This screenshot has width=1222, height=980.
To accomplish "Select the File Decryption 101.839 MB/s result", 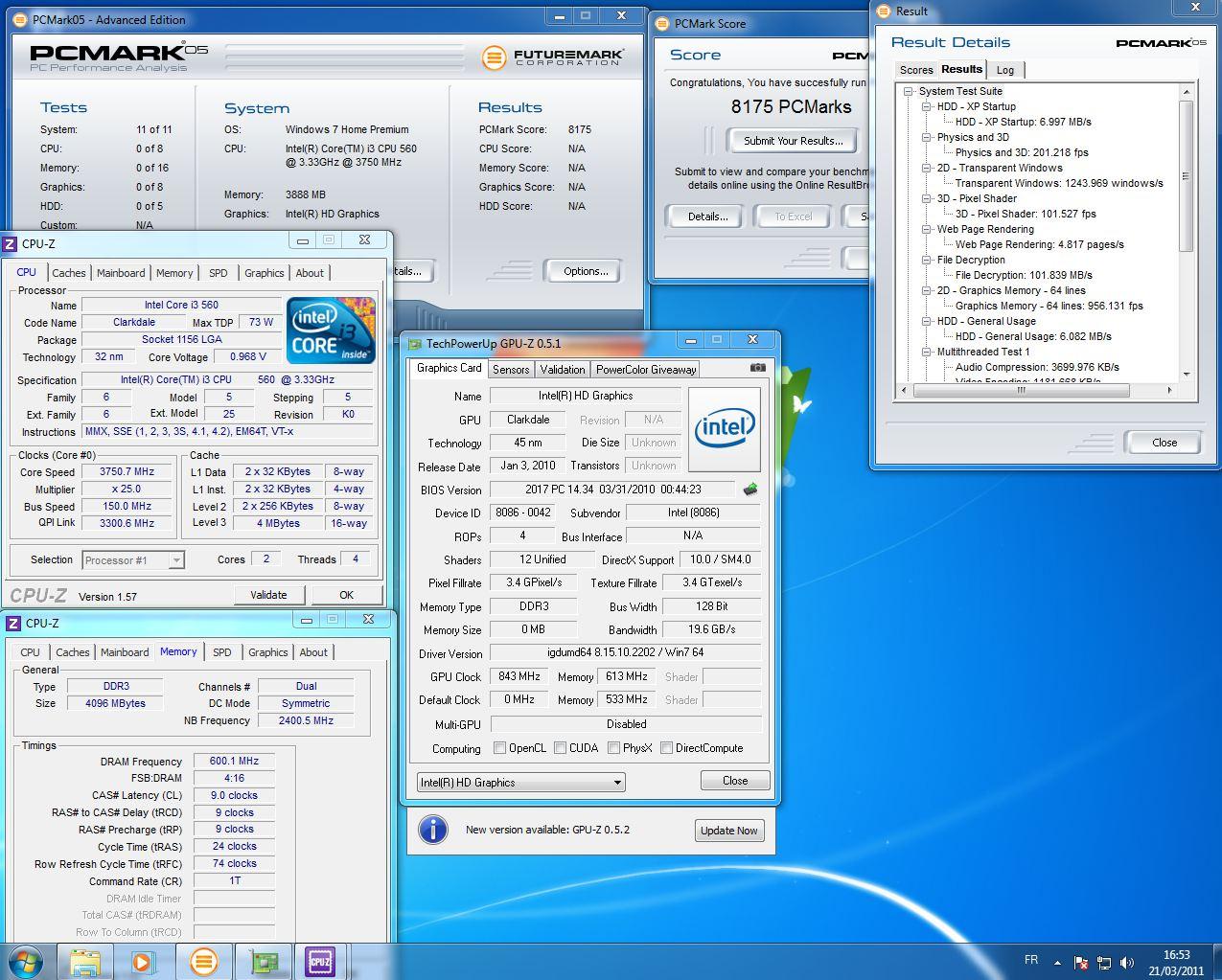I will click(1024, 275).
